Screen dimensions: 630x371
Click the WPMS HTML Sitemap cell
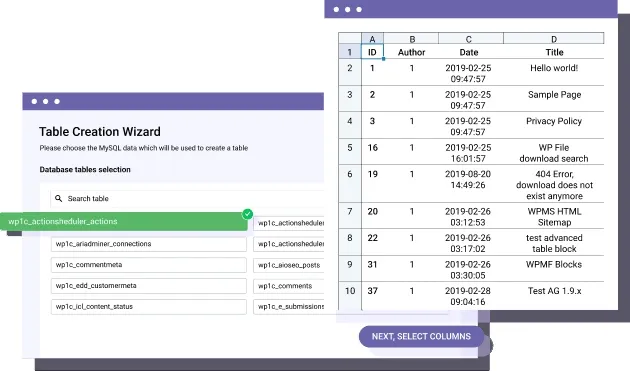click(x=554, y=216)
